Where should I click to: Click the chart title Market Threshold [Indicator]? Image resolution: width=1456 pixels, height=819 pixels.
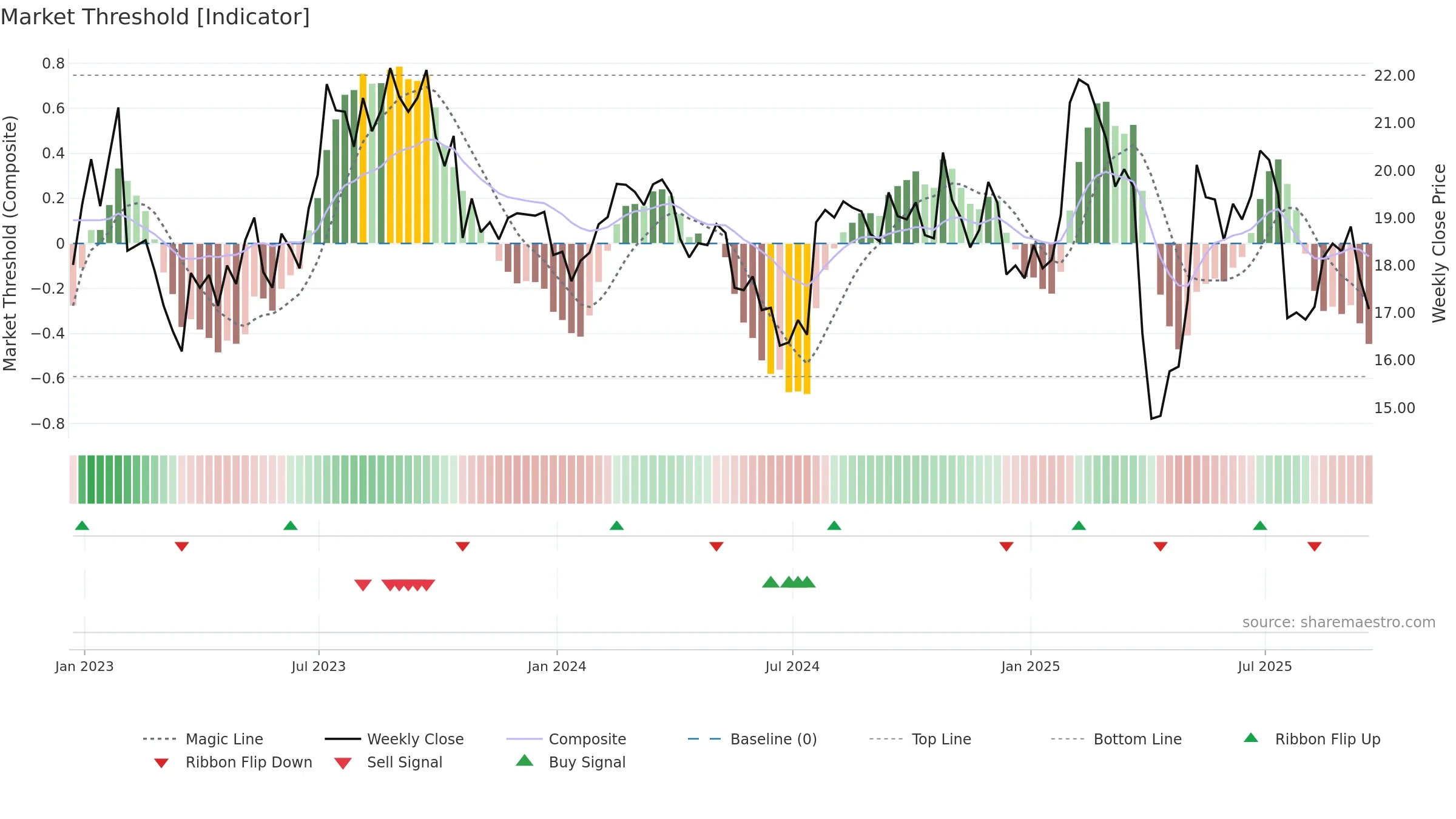155,17
